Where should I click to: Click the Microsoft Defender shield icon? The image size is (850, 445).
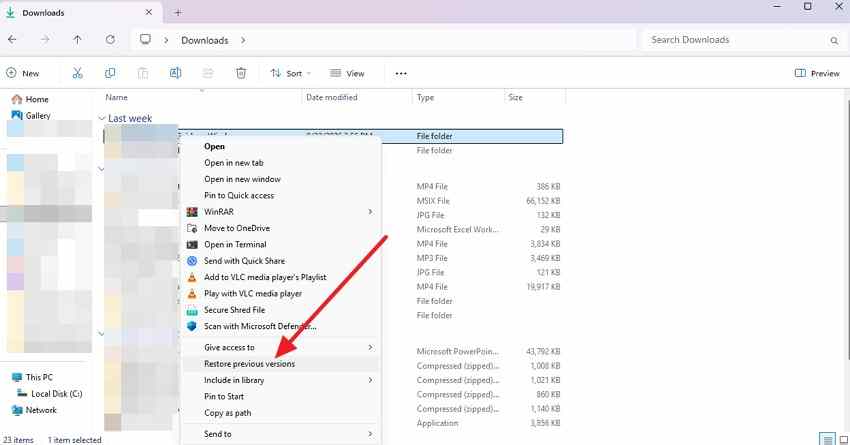click(x=192, y=326)
